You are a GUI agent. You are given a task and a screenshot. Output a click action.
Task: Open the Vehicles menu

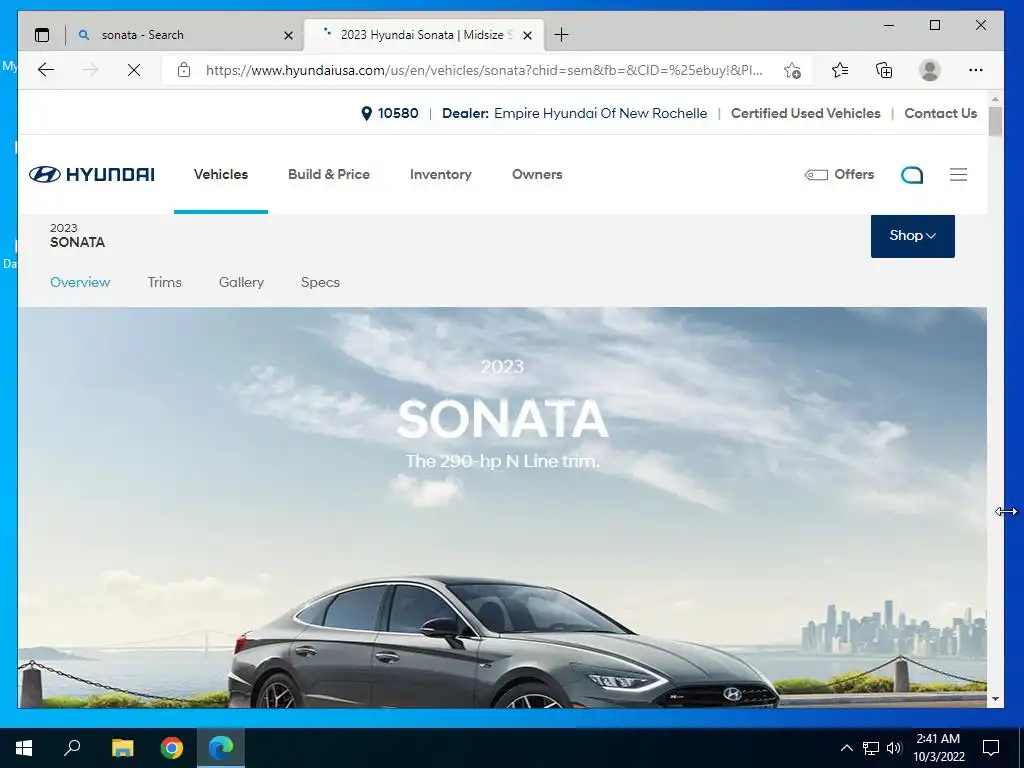tap(221, 174)
